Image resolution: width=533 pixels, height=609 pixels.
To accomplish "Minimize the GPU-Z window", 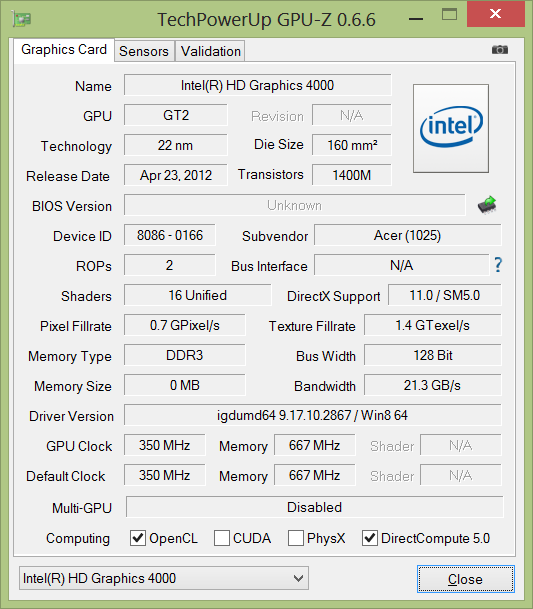I will [x=416, y=19].
